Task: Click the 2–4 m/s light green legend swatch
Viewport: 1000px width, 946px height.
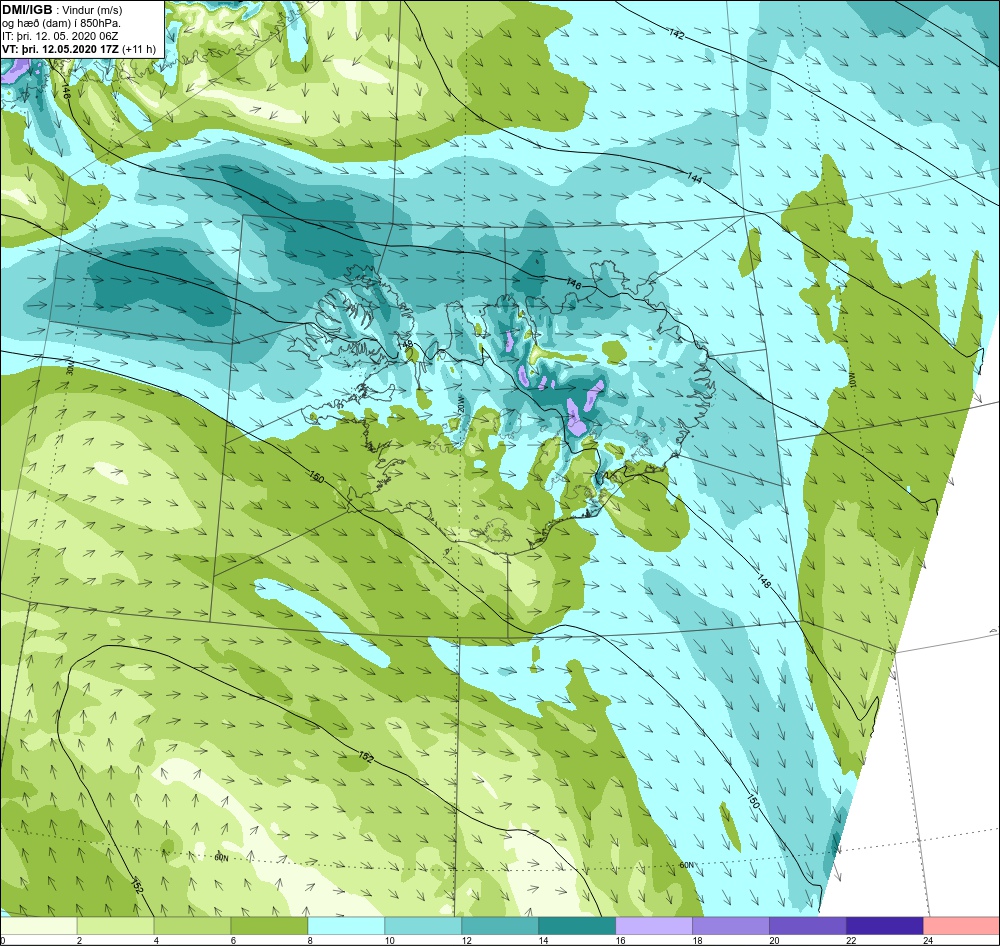Action: point(115,926)
